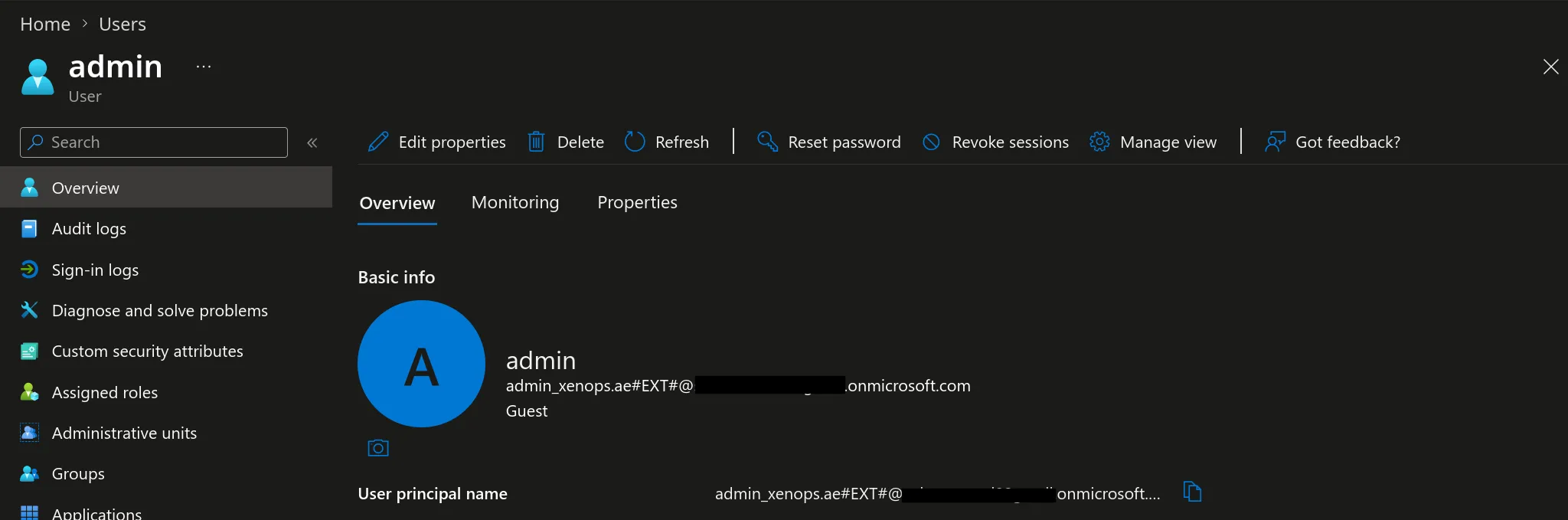The height and width of the screenshot is (520, 1568).
Task: Click the Edit properties pencil icon
Action: click(x=378, y=142)
